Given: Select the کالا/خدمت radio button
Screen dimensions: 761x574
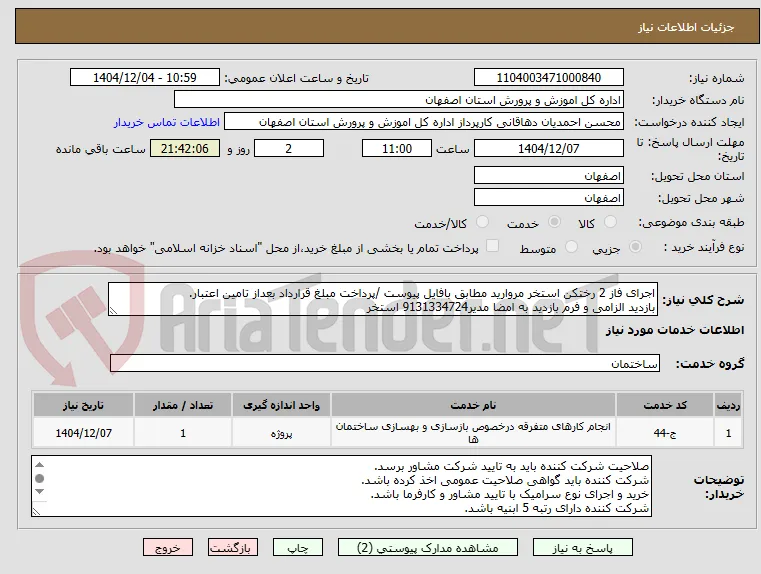Looking at the screenshot, I should (482, 222).
